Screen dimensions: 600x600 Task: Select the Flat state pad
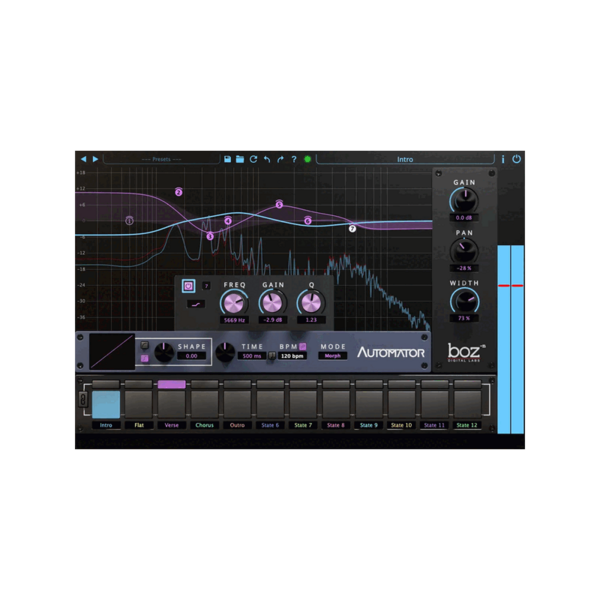click(139, 404)
